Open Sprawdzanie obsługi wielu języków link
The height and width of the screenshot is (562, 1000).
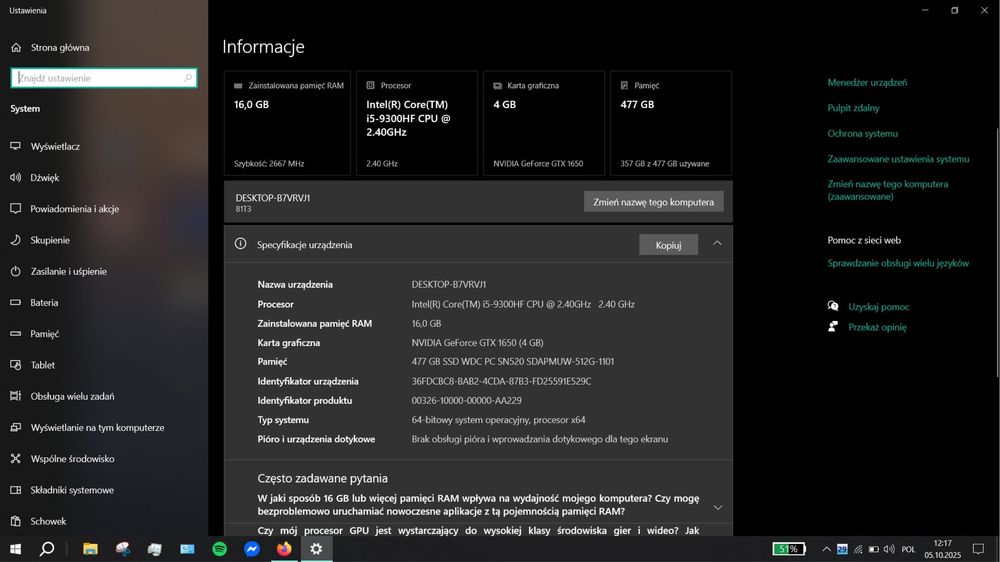(898, 263)
